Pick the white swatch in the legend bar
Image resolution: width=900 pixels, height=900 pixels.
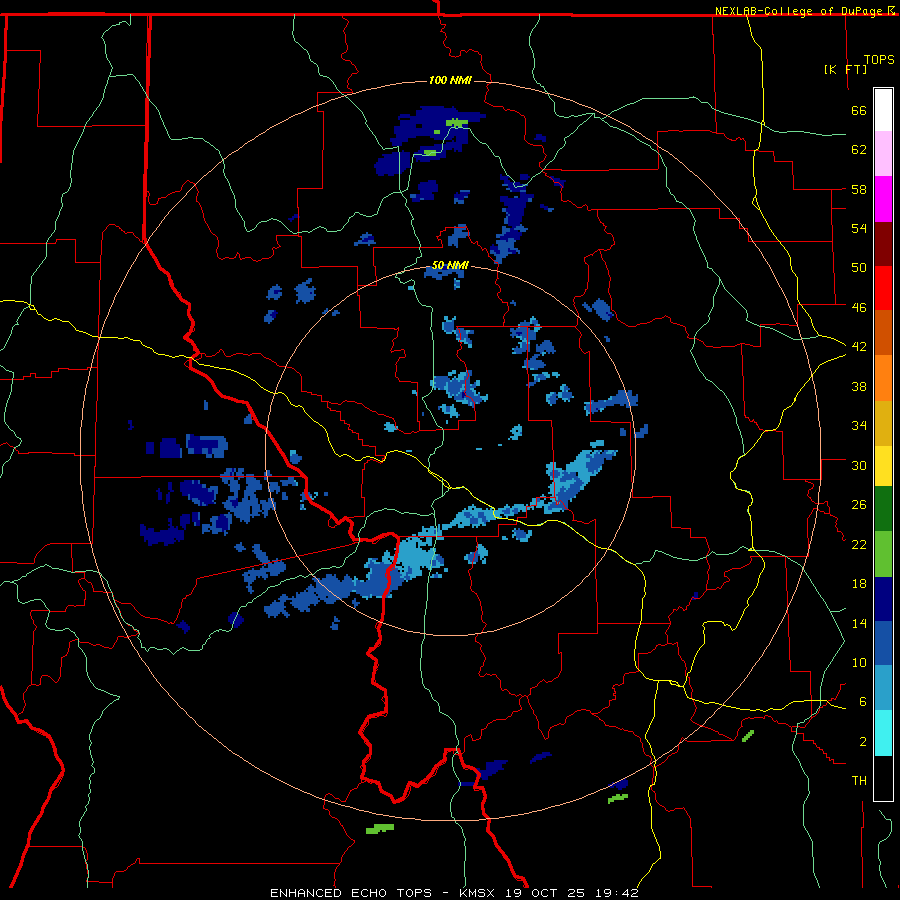click(883, 110)
